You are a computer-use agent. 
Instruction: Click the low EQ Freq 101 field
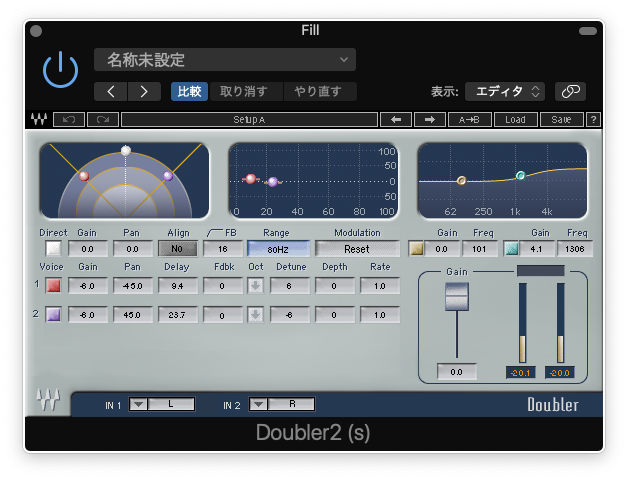479,249
